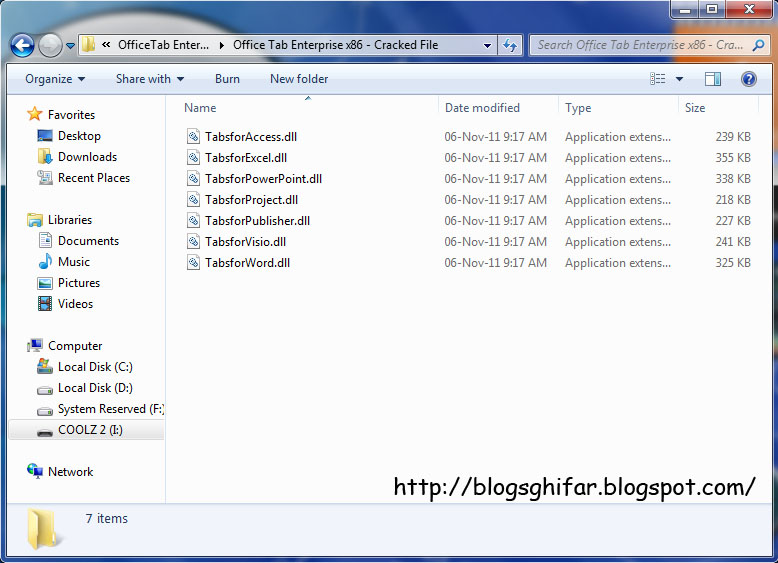
Task: Select the TabsforWord.dll file icon
Action: [x=194, y=263]
